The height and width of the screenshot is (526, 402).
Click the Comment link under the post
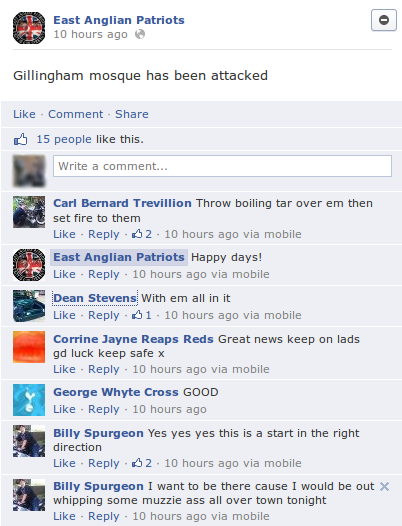click(76, 114)
